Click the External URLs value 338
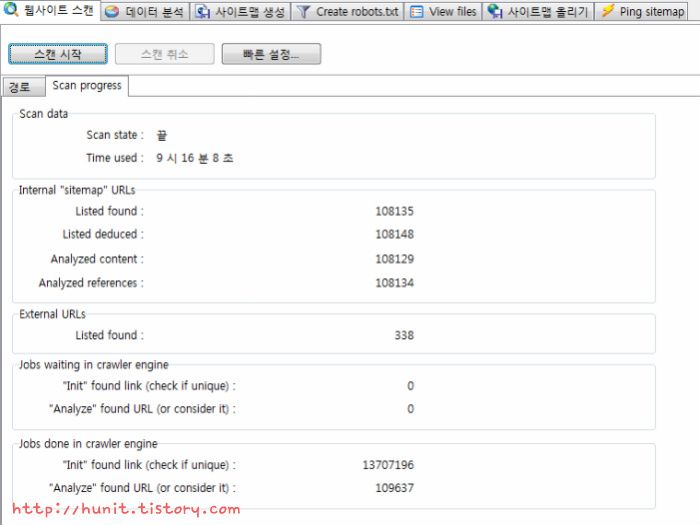The height and width of the screenshot is (525, 700). (x=404, y=335)
